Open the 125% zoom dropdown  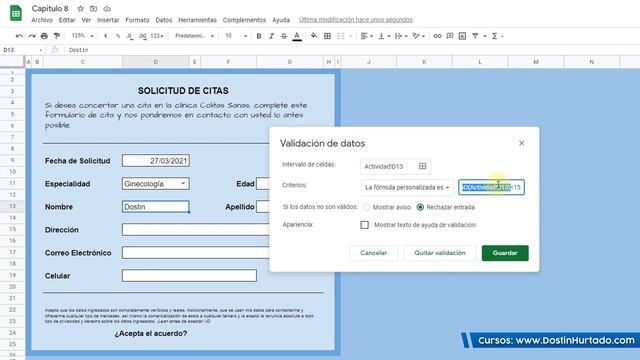82,36
